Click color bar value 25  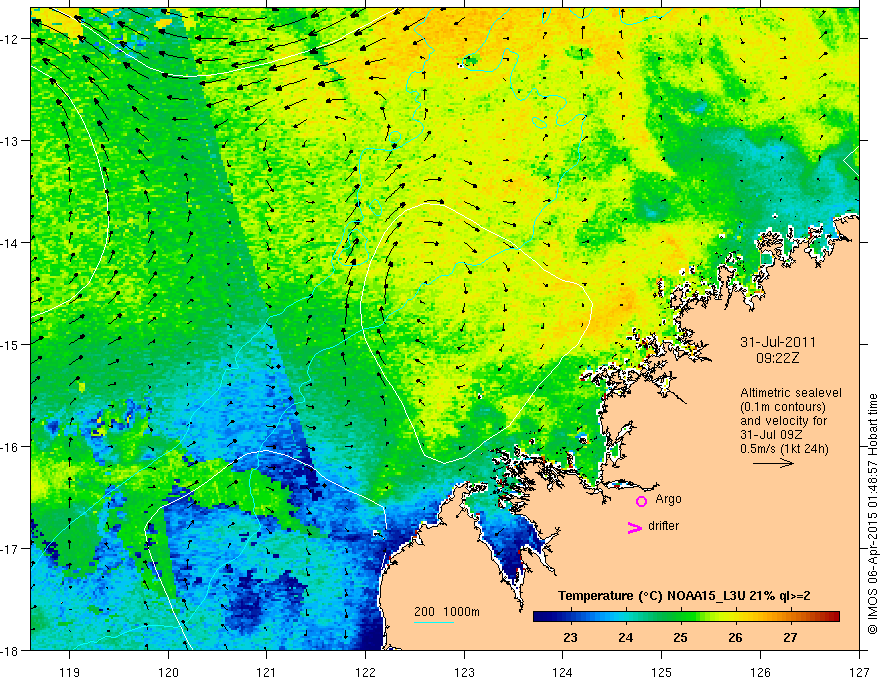pyautogui.click(x=680, y=638)
